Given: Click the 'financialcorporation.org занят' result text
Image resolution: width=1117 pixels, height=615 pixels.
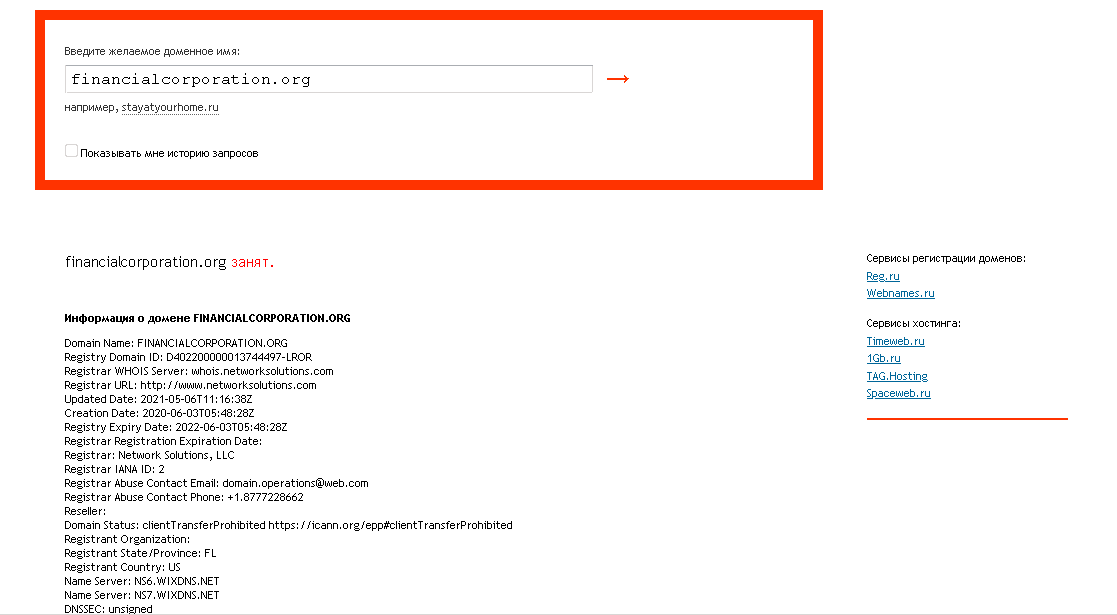Looking at the screenshot, I should pos(169,262).
